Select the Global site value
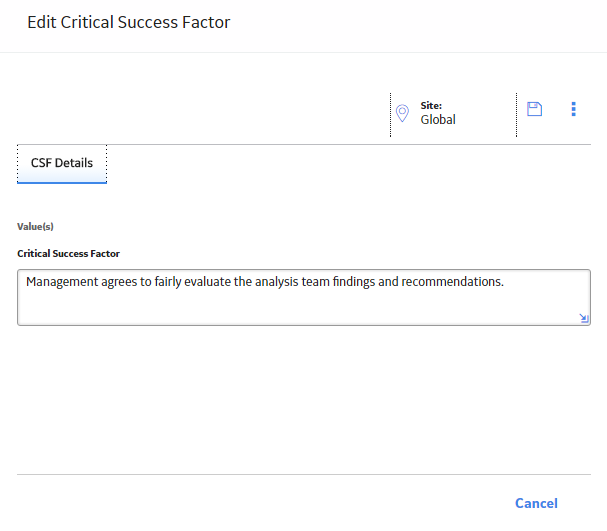This screenshot has width=607, height=531. tap(438, 120)
